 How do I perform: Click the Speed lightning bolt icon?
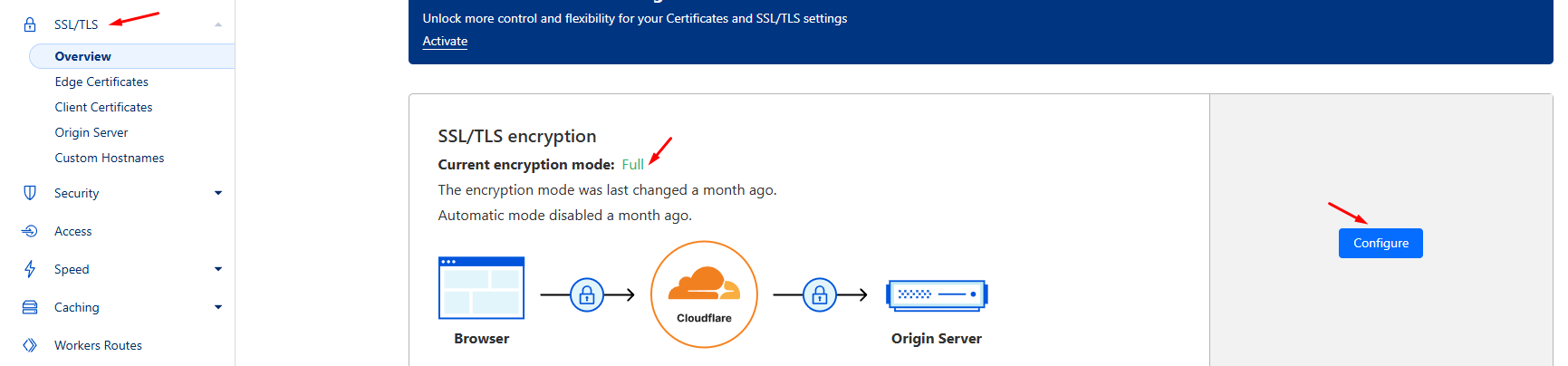(x=30, y=269)
